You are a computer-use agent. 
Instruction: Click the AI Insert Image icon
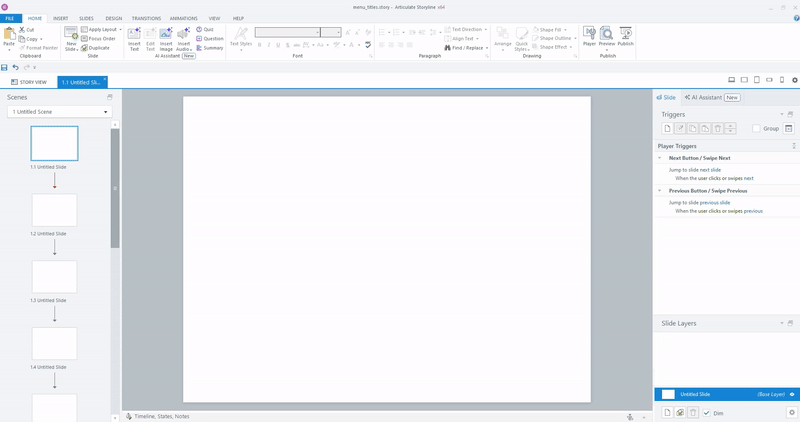[x=166, y=34]
